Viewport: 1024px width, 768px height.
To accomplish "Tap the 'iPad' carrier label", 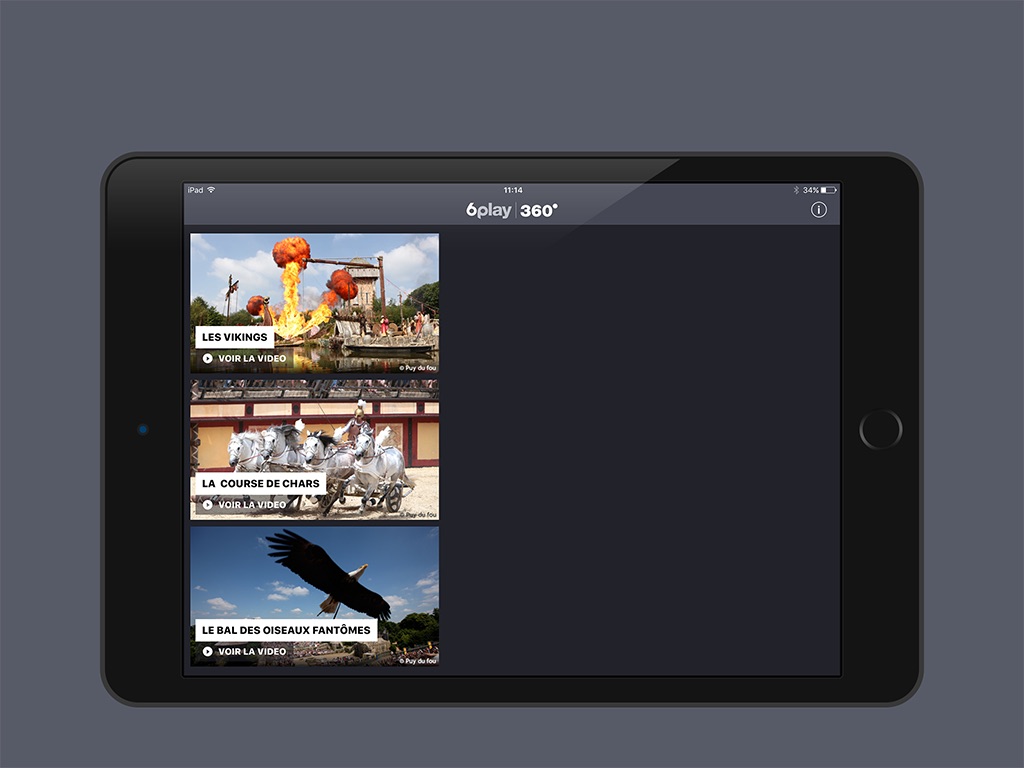I will point(195,190).
